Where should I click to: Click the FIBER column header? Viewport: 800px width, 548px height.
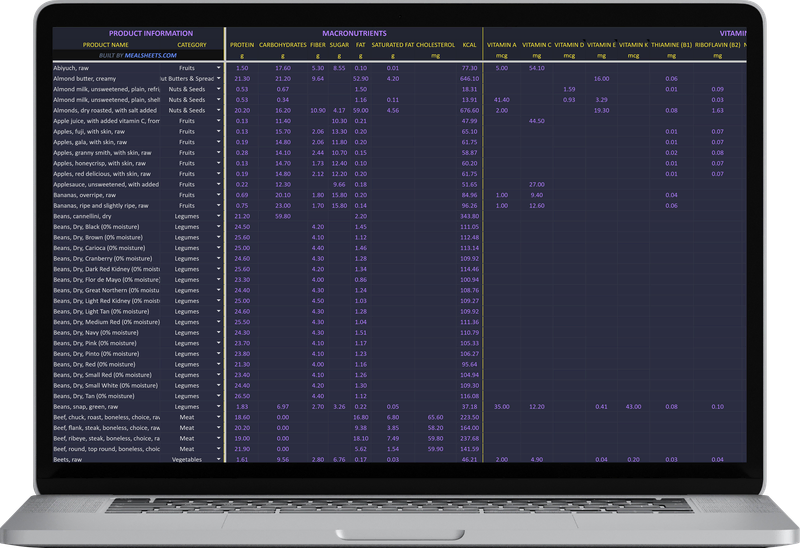(x=318, y=45)
